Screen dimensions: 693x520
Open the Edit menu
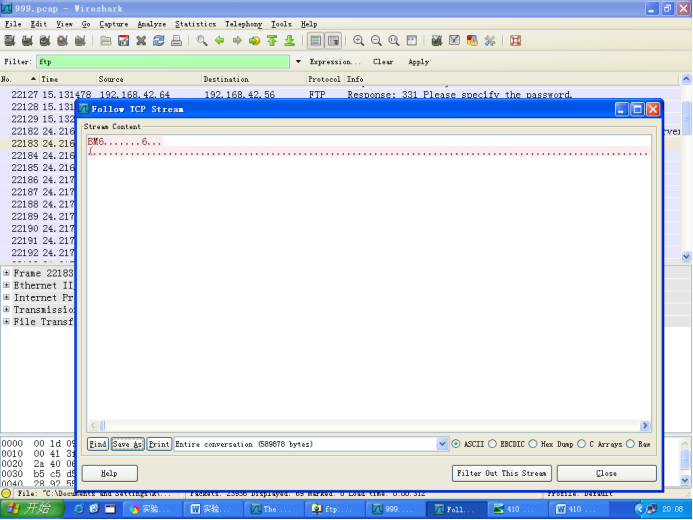(x=38, y=24)
